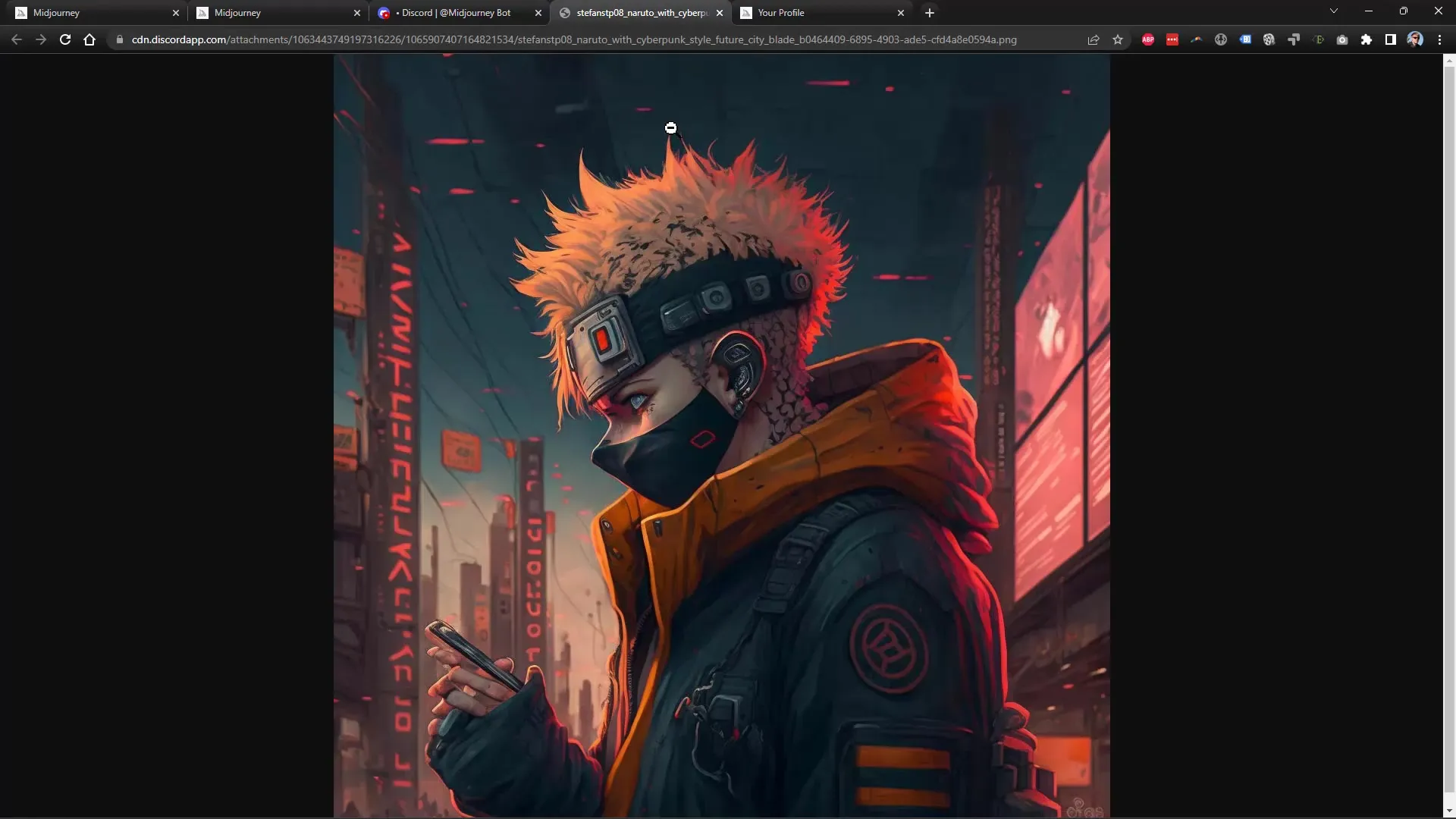Switch to the Your Profile tab

point(821,13)
